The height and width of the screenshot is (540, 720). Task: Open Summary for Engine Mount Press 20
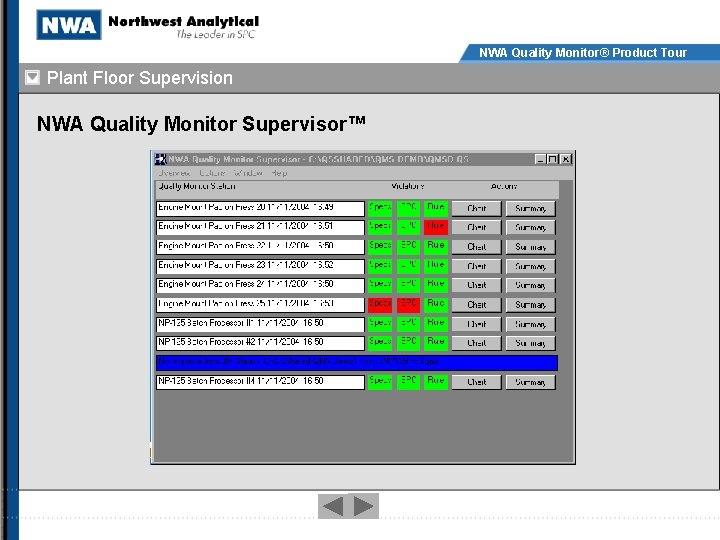[x=530, y=208]
